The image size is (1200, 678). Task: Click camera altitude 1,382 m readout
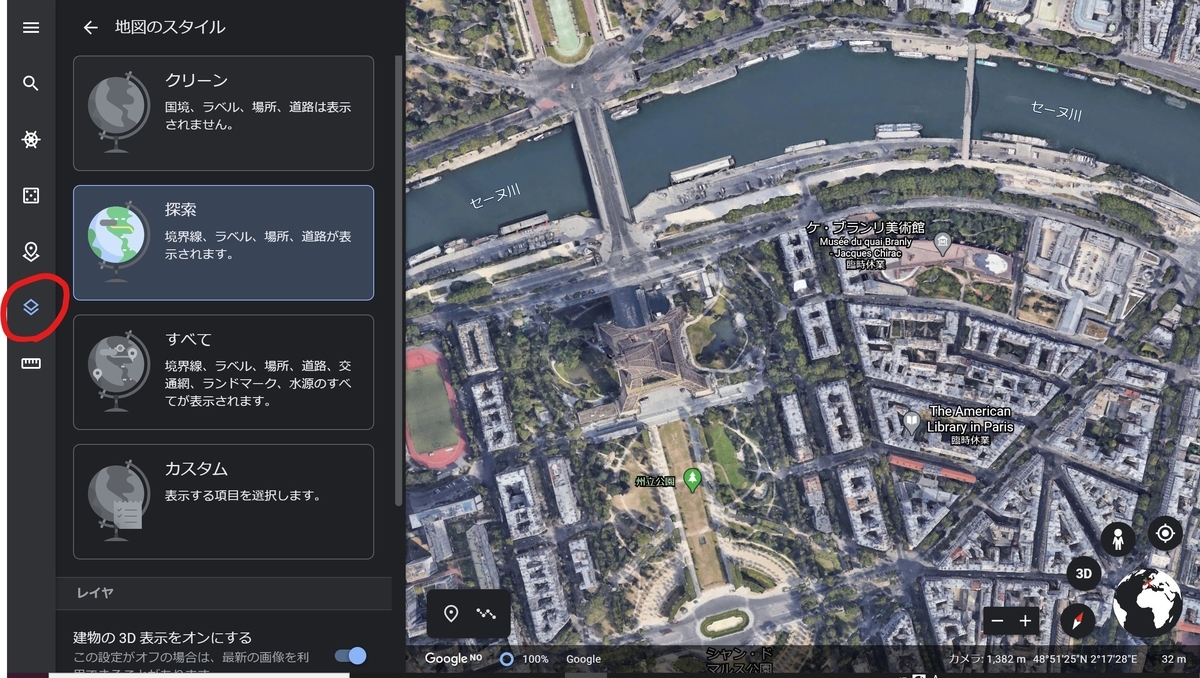pyautogui.click(x=987, y=659)
